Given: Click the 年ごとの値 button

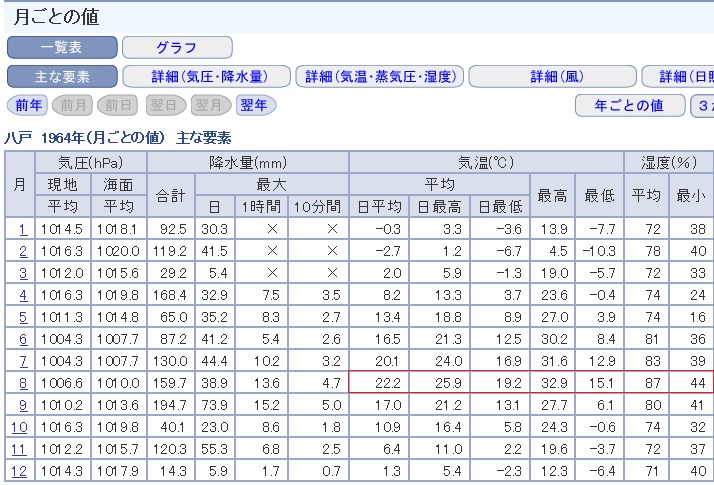Looking at the screenshot, I should (x=629, y=105).
